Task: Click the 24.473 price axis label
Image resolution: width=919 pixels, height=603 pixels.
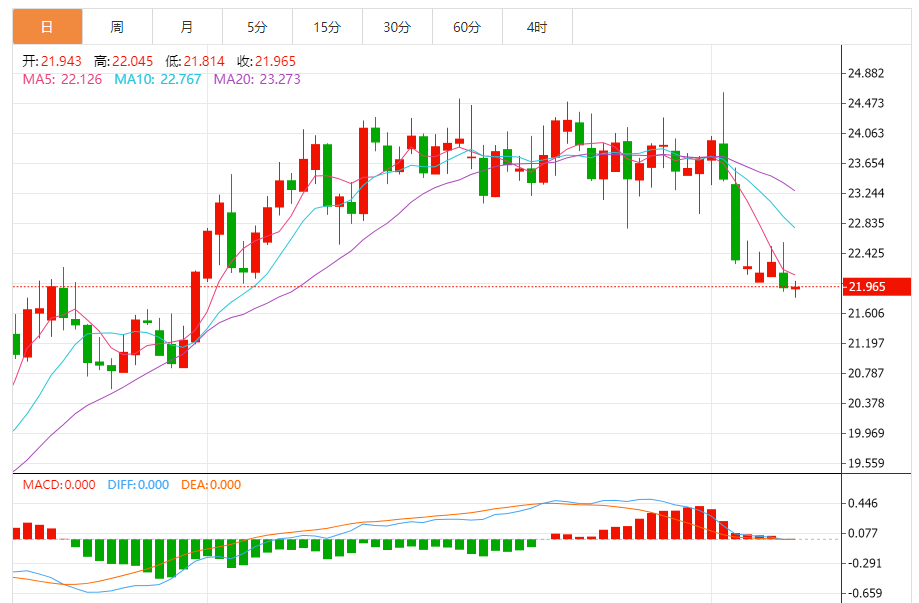Action: pyautogui.click(x=866, y=103)
